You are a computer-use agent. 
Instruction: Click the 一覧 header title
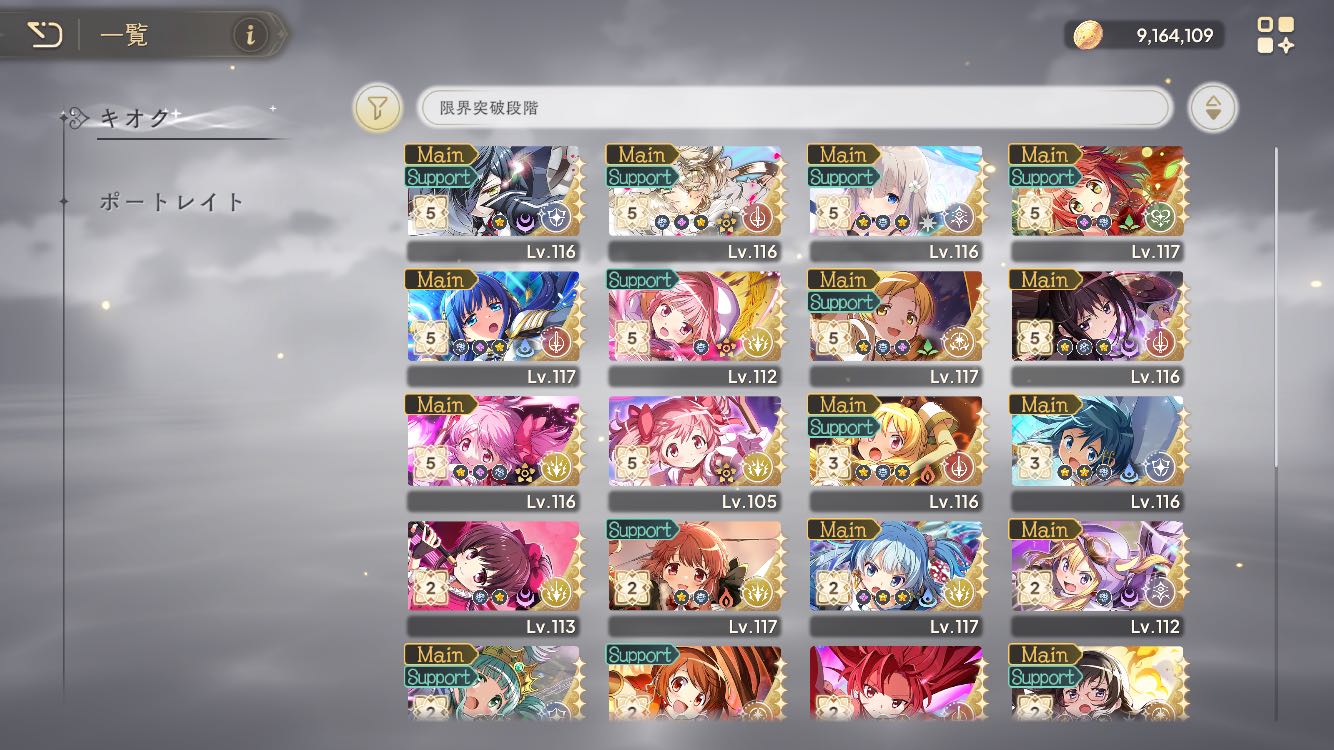(124, 36)
